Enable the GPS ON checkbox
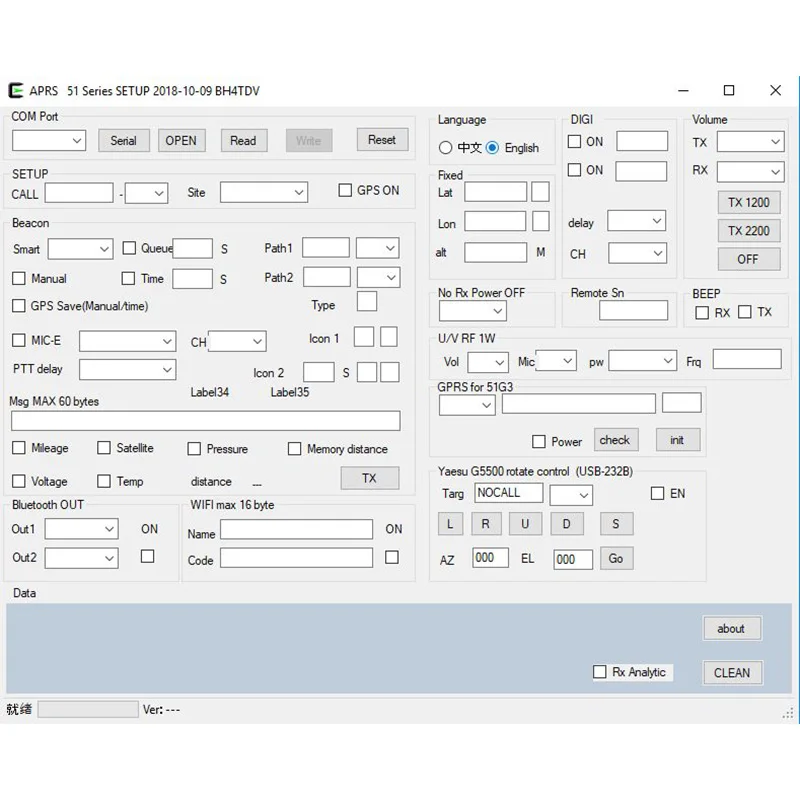Image resolution: width=800 pixels, height=800 pixels. [x=345, y=190]
